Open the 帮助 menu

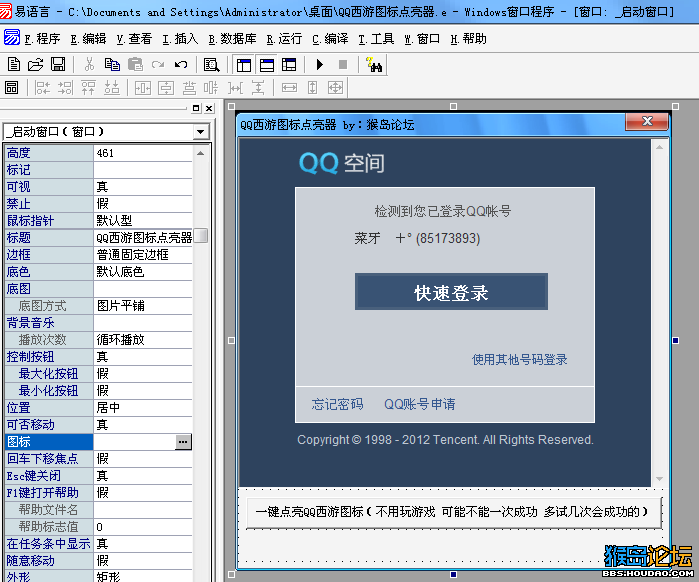(x=468, y=39)
